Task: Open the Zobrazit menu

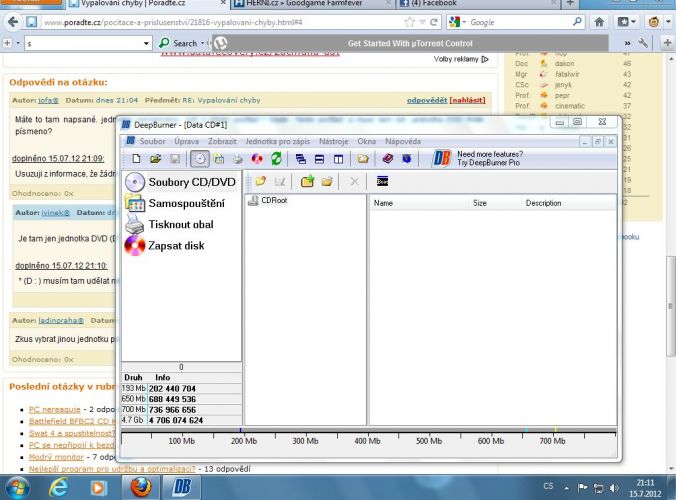Action: click(222, 141)
